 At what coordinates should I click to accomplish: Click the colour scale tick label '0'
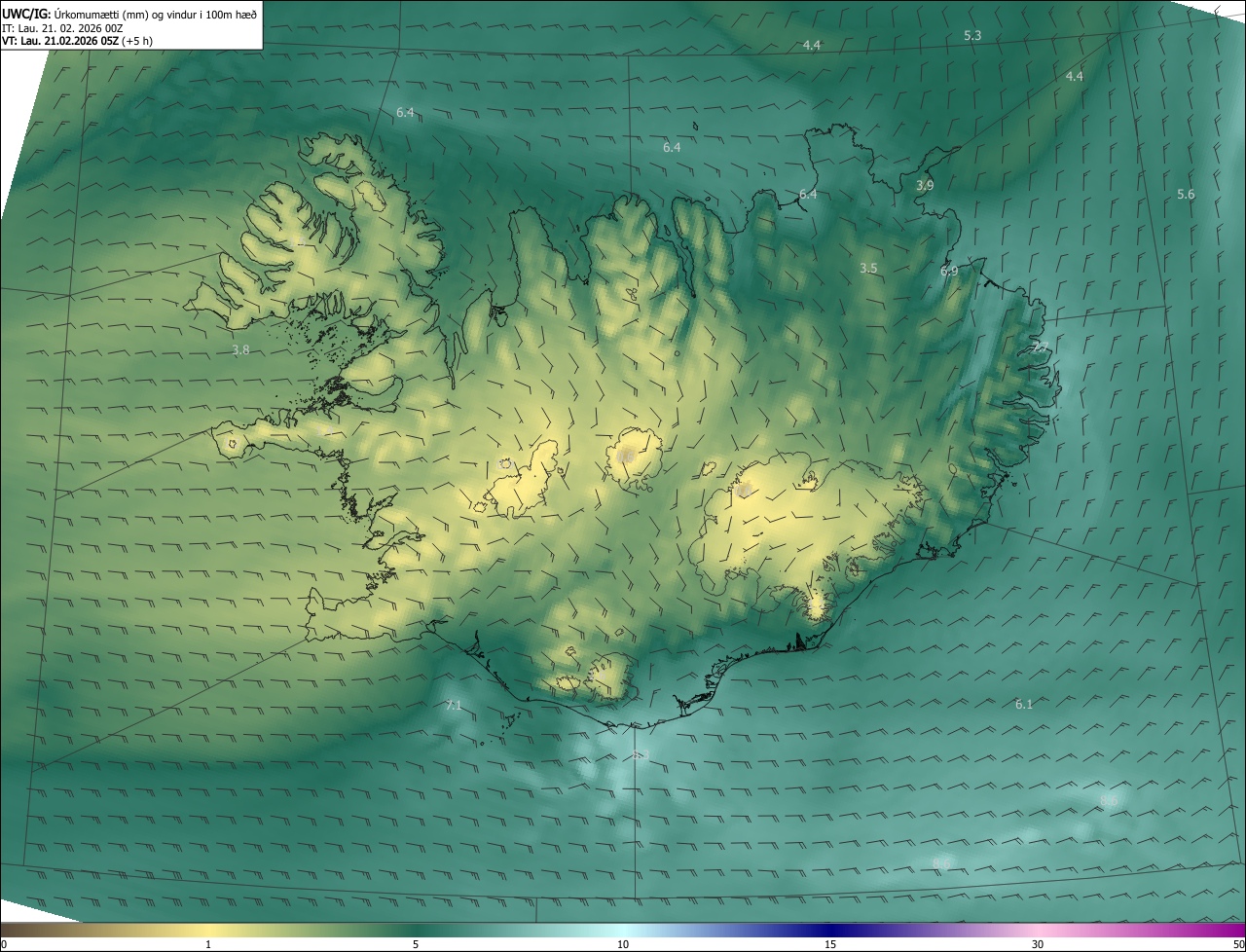tap(4, 945)
